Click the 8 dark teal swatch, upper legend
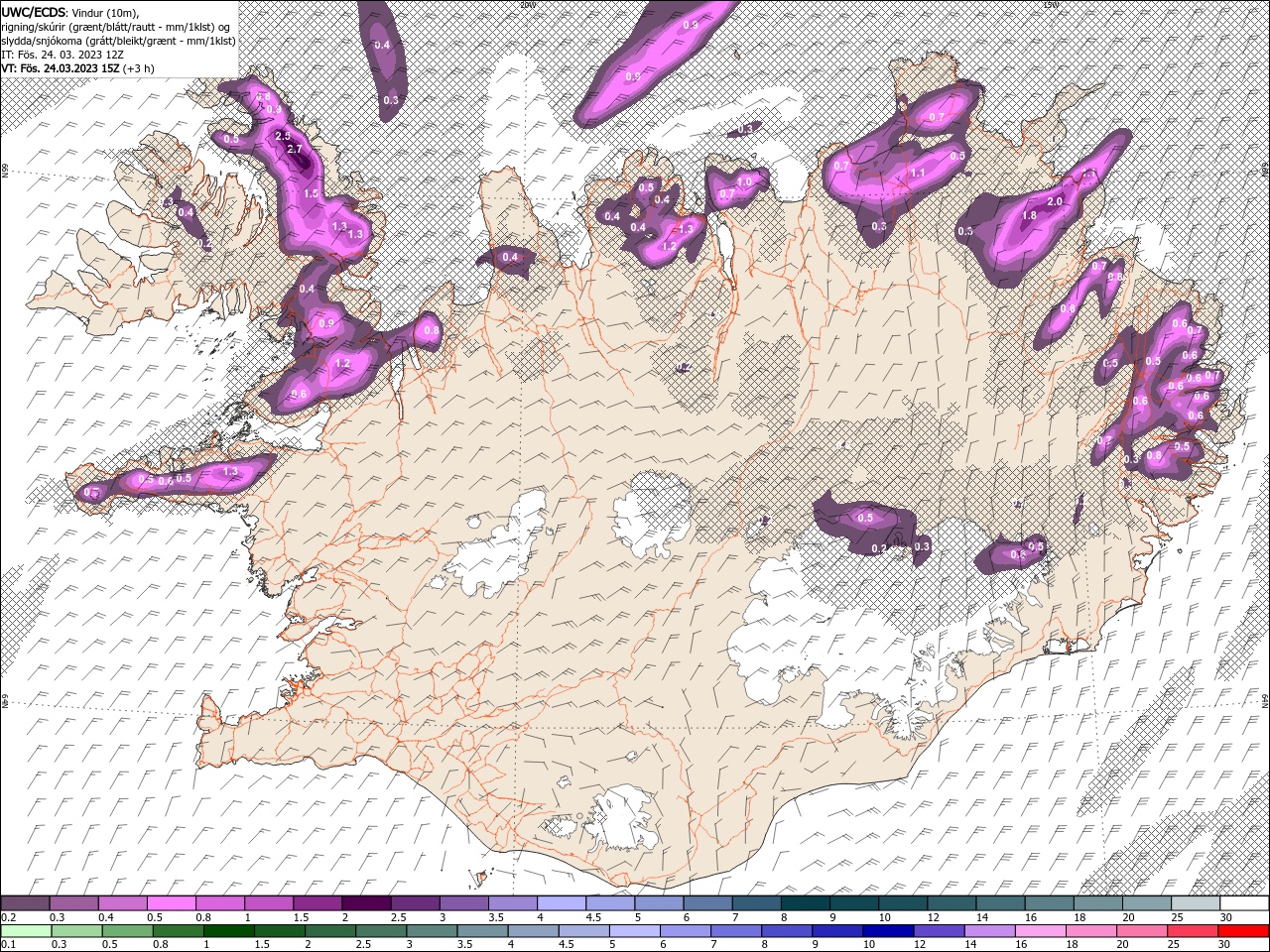 pos(804,903)
